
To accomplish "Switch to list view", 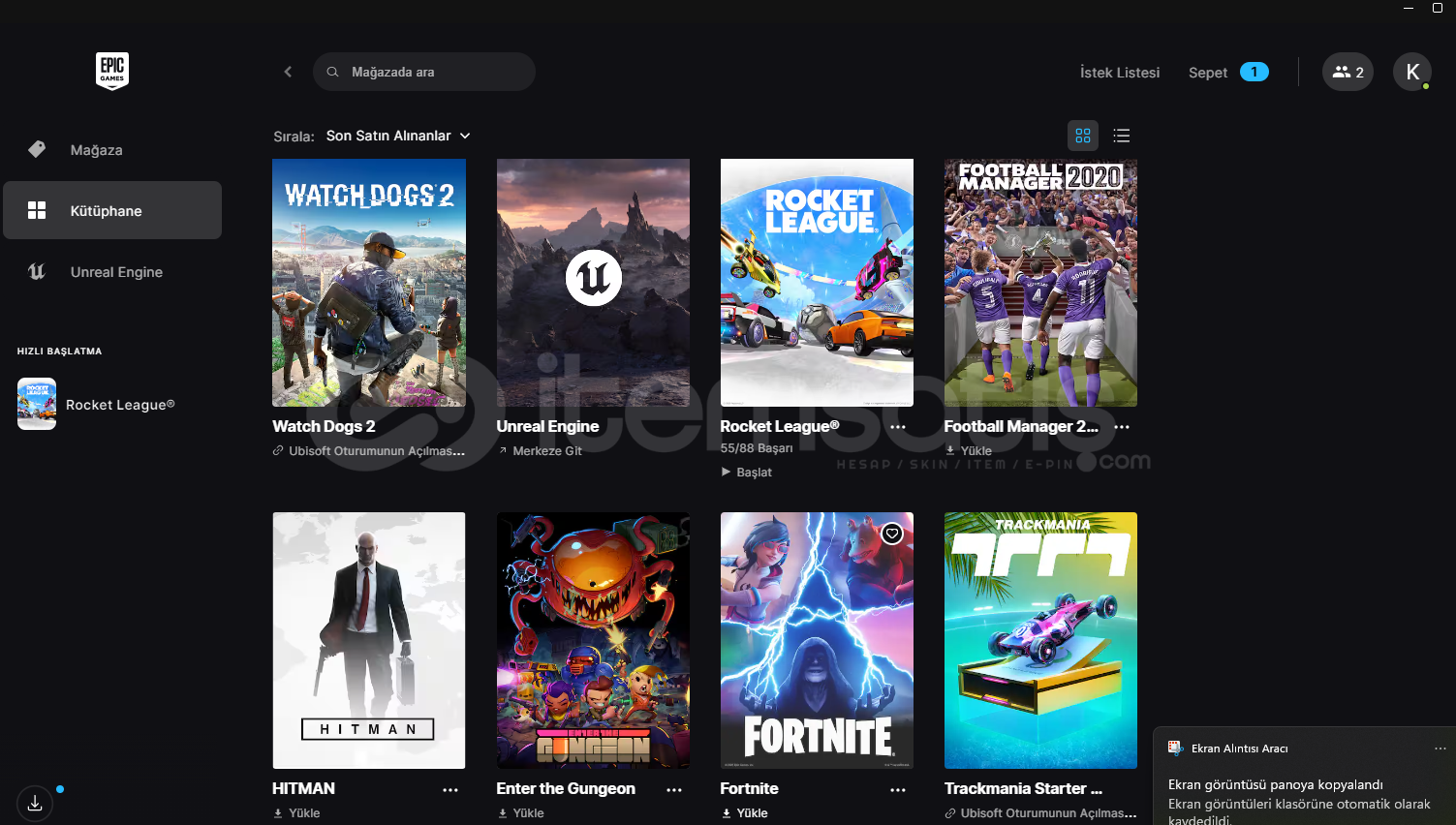I will point(1122,136).
